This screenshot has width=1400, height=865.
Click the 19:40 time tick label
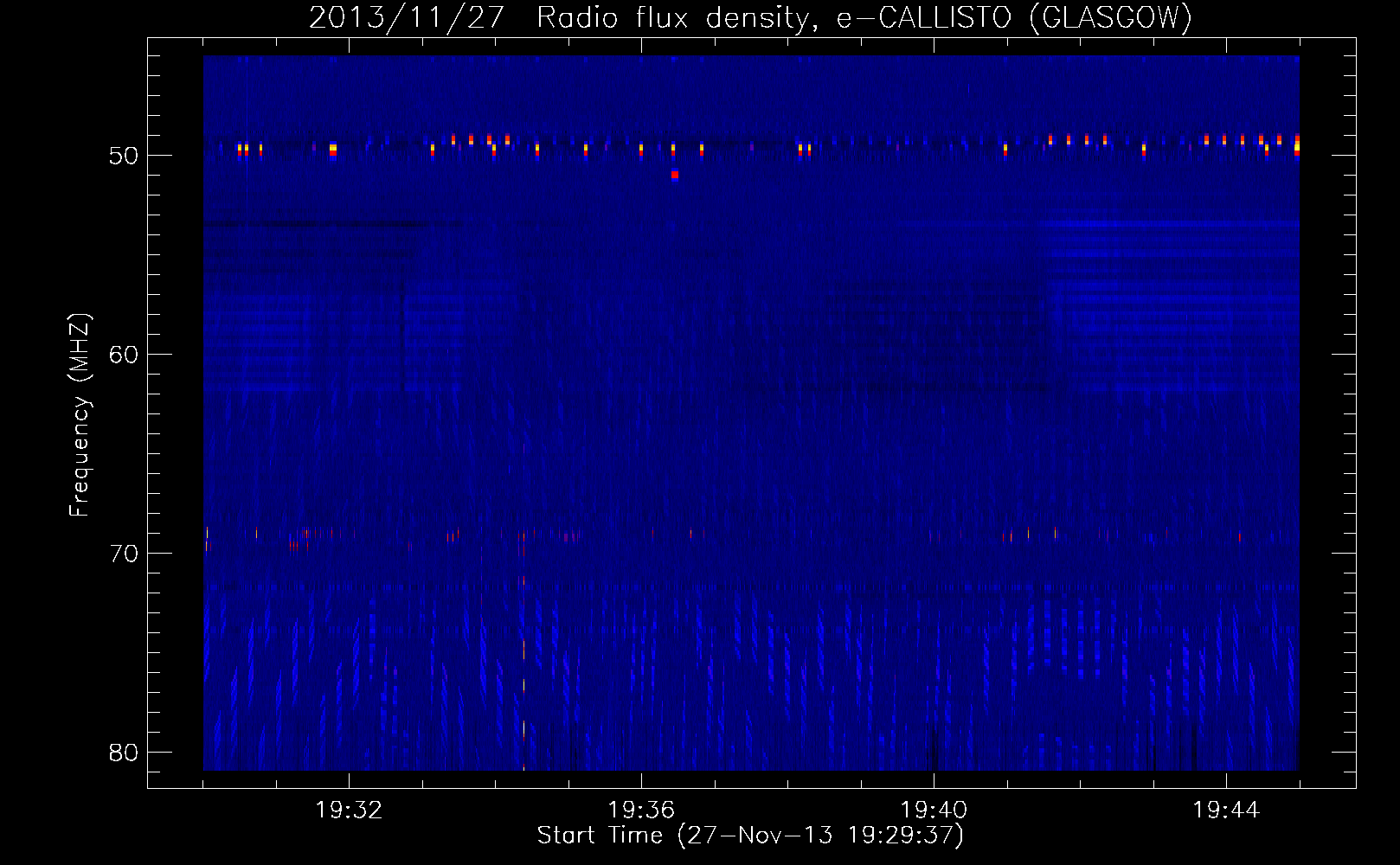[x=934, y=811]
